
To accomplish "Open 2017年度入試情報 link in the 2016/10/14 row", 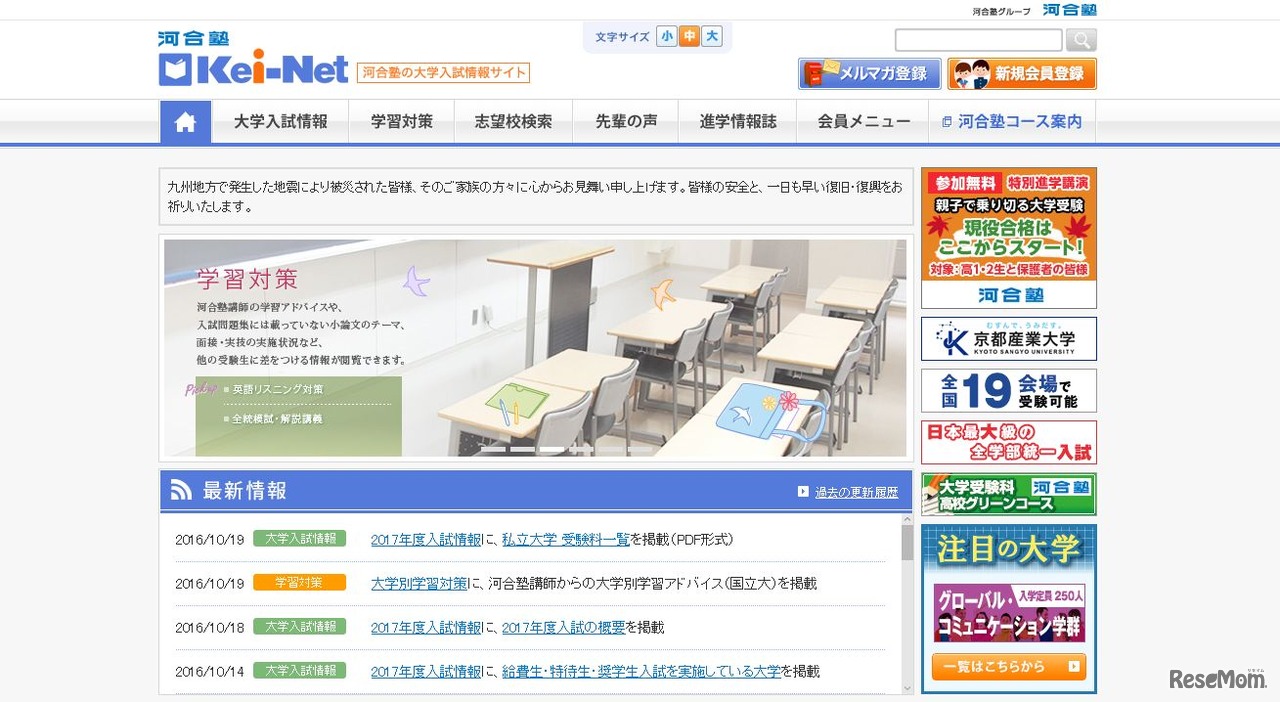I will click(x=426, y=671).
